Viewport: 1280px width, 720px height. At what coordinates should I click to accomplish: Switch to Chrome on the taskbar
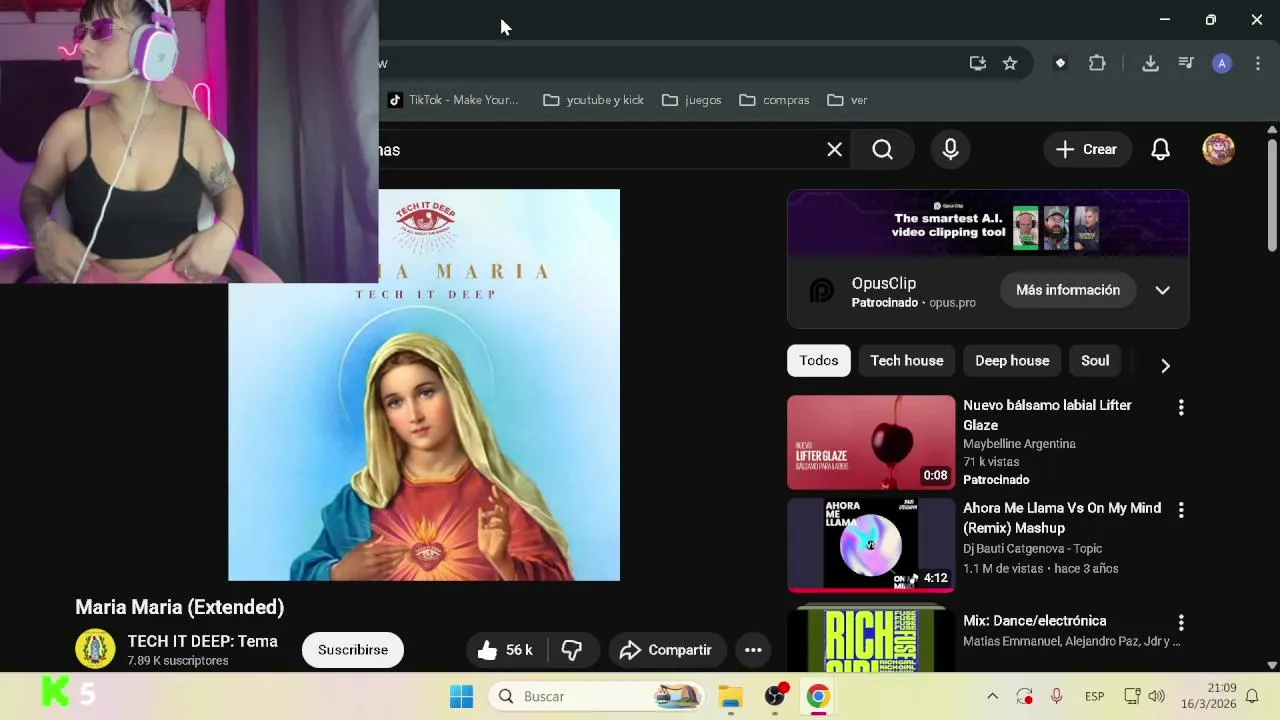point(818,696)
